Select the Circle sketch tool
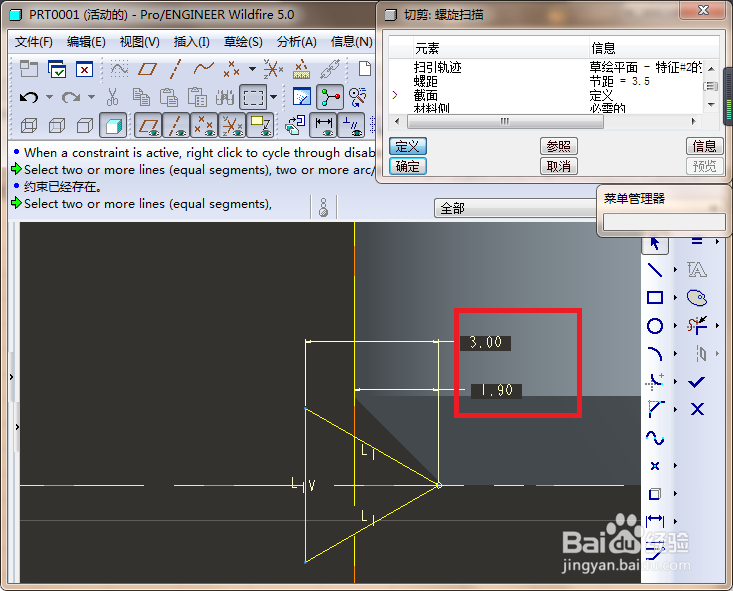Viewport: 733px width, 591px height. tap(654, 326)
